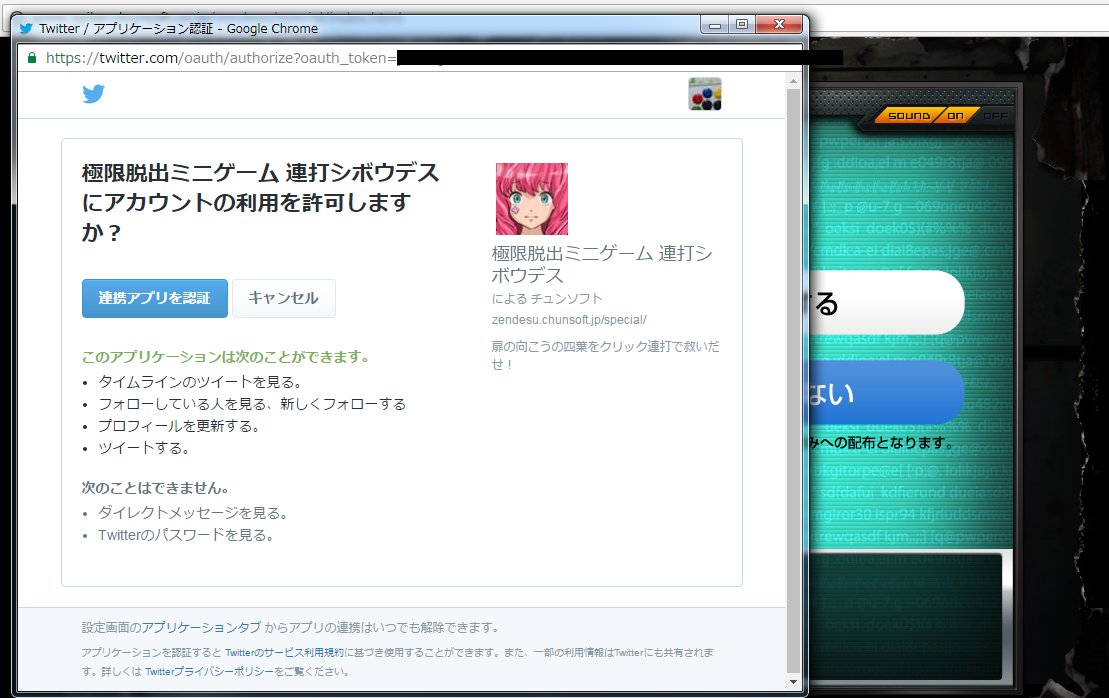Click the green padlock icon in address bar
Viewport: 1109px width, 698px height.
coord(32,58)
